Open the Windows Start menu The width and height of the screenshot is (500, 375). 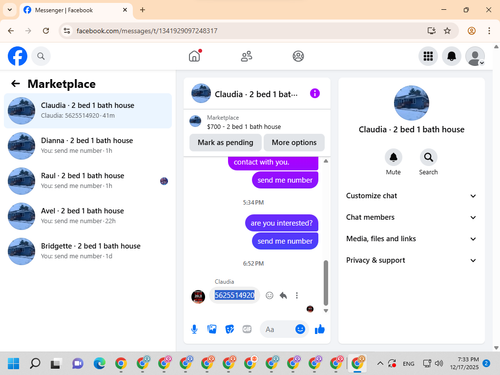pyautogui.click(x=13, y=363)
